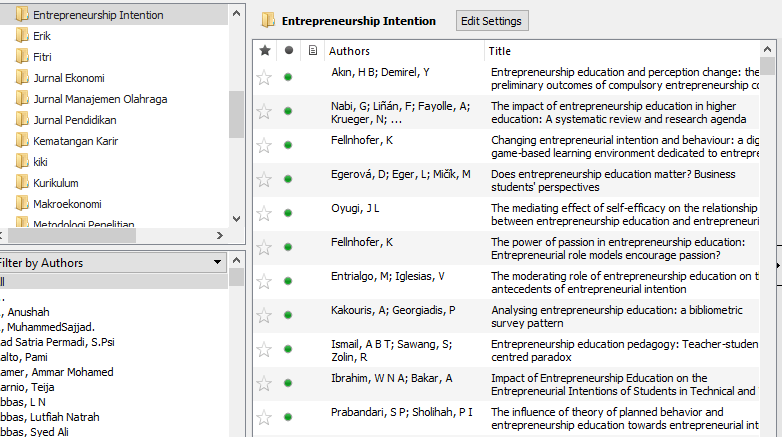Click the document type column header icon
The height and width of the screenshot is (437, 782).
[x=313, y=51]
